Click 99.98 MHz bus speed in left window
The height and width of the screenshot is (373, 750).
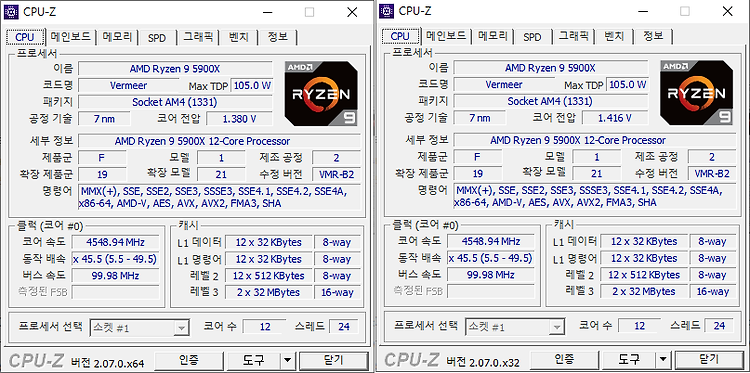pyautogui.click(x=115, y=276)
